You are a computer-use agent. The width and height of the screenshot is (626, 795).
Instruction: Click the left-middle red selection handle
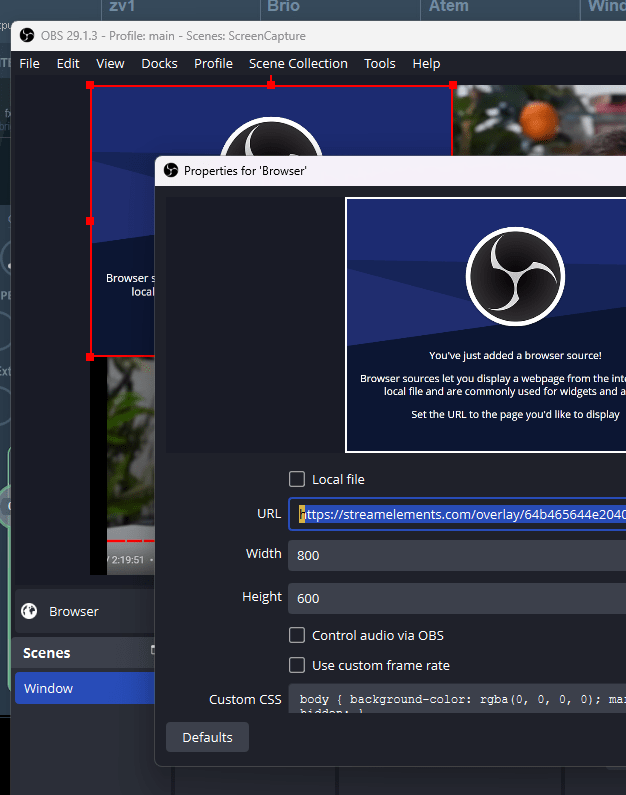(90, 221)
